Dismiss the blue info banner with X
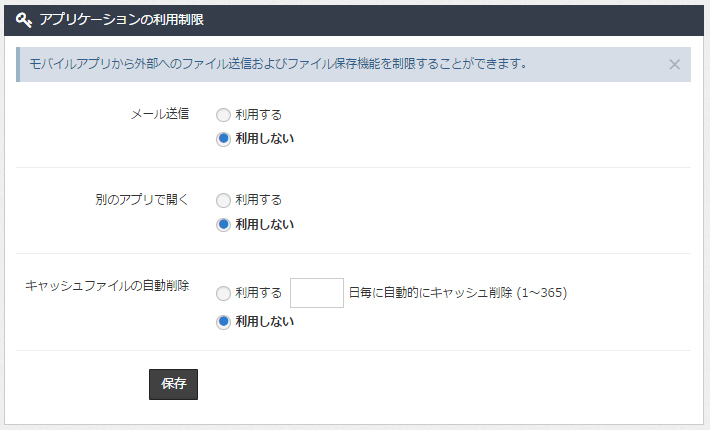The height and width of the screenshot is (430, 710). (x=674, y=65)
